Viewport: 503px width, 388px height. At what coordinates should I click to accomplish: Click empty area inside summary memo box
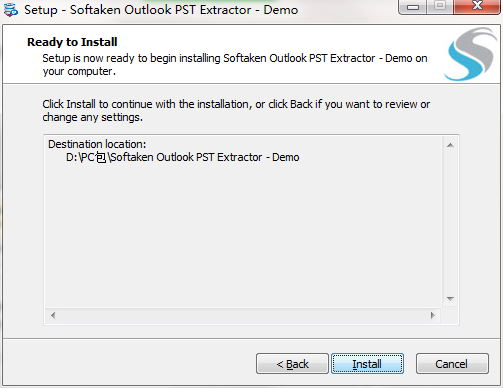tap(243, 233)
